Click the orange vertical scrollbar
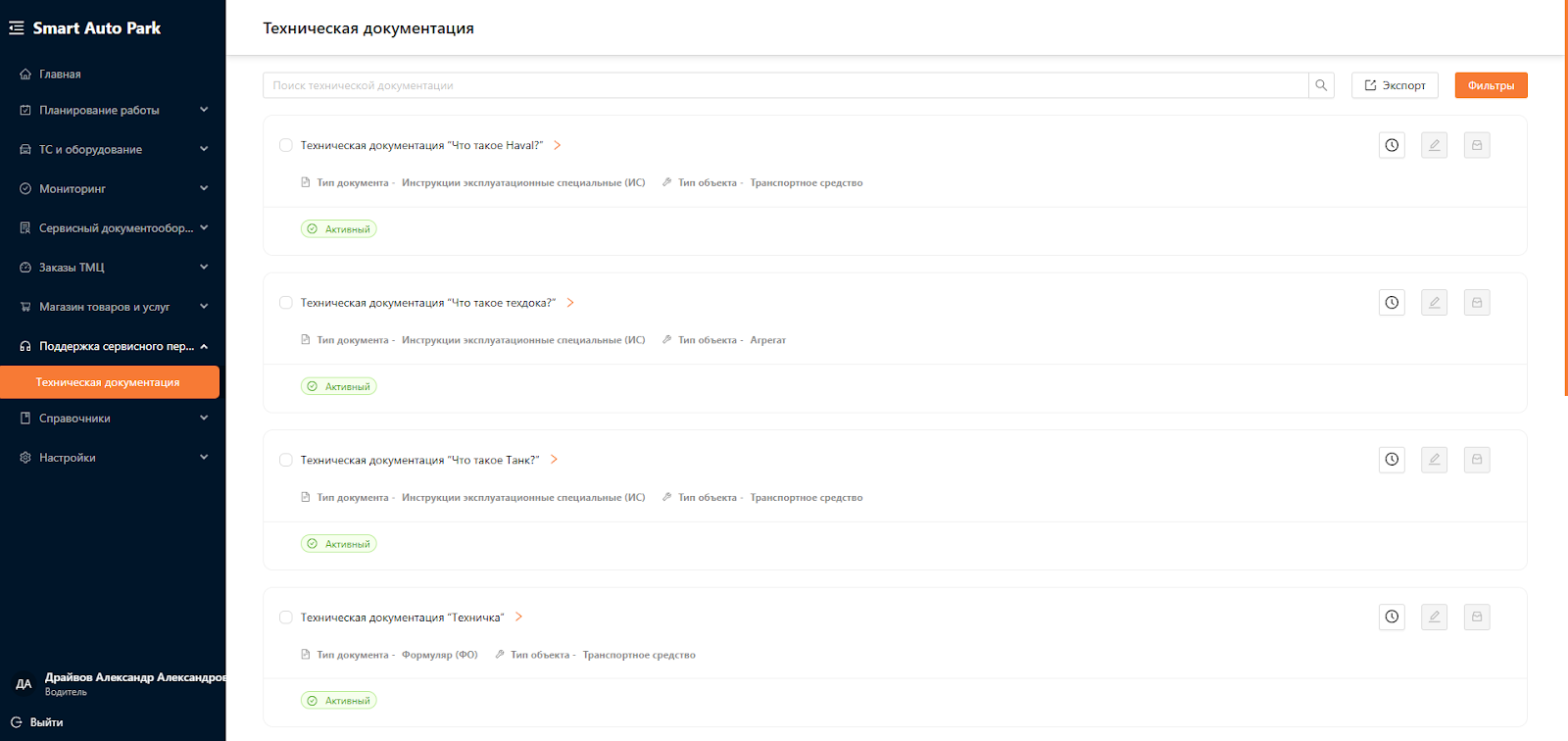1568x741 pixels. coord(1565,196)
